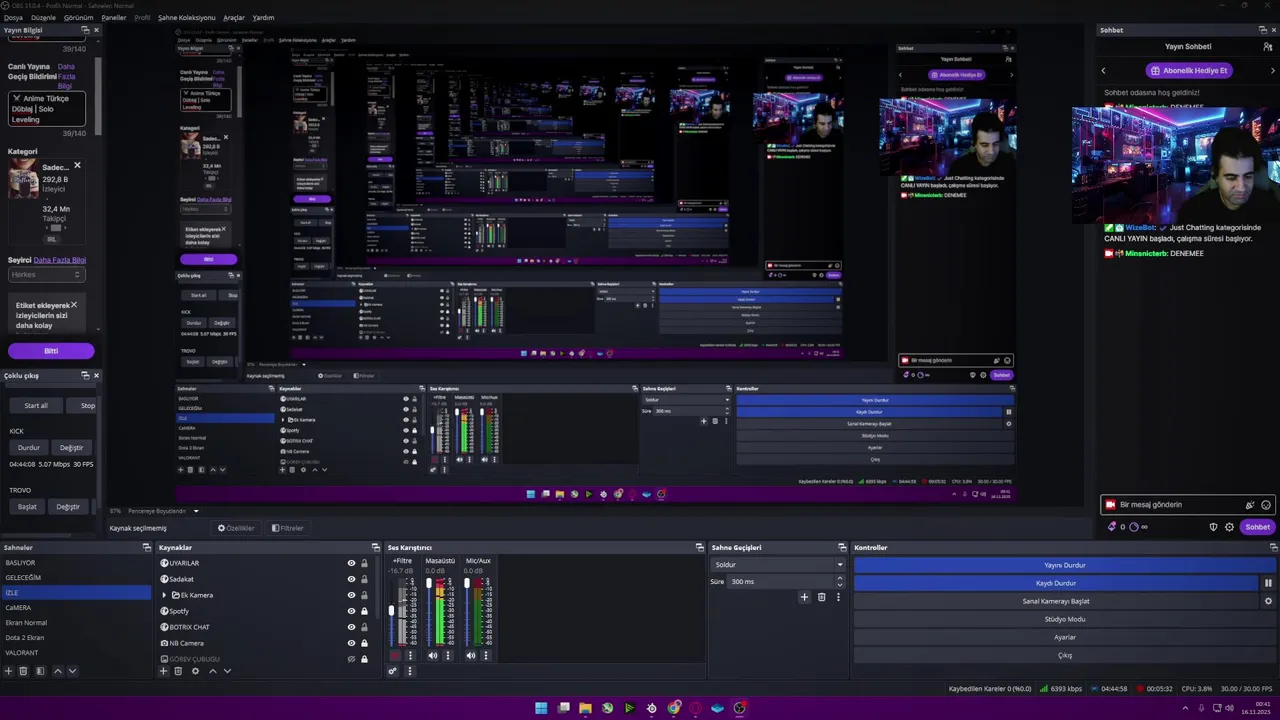1280x720 pixels.
Task: Open Mic/Aux channel options three dots
Action: [486, 656]
